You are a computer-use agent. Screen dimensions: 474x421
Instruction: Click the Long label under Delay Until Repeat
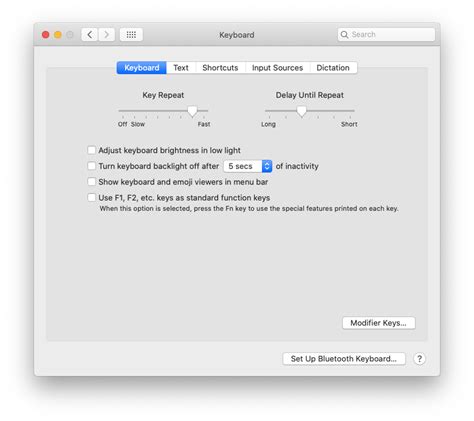(x=268, y=124)
